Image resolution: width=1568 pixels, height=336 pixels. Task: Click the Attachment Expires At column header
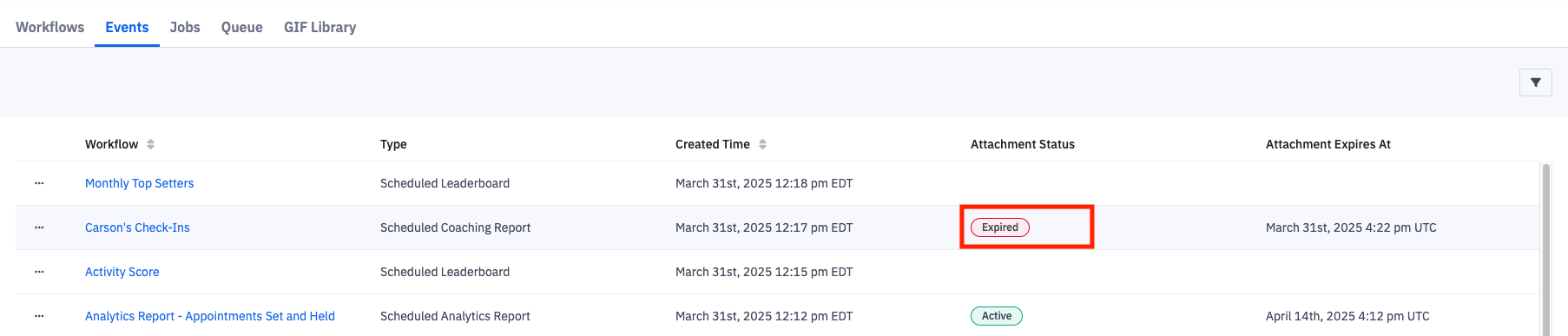[1328, 144]
